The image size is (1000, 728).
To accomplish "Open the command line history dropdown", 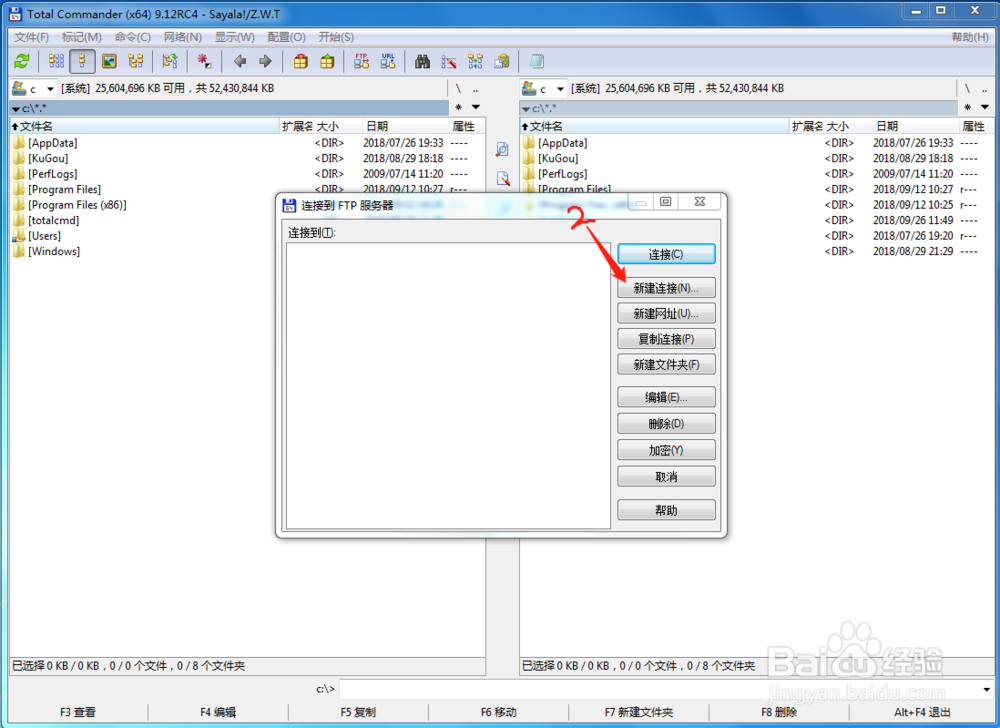I will click(x=987, y=689).
